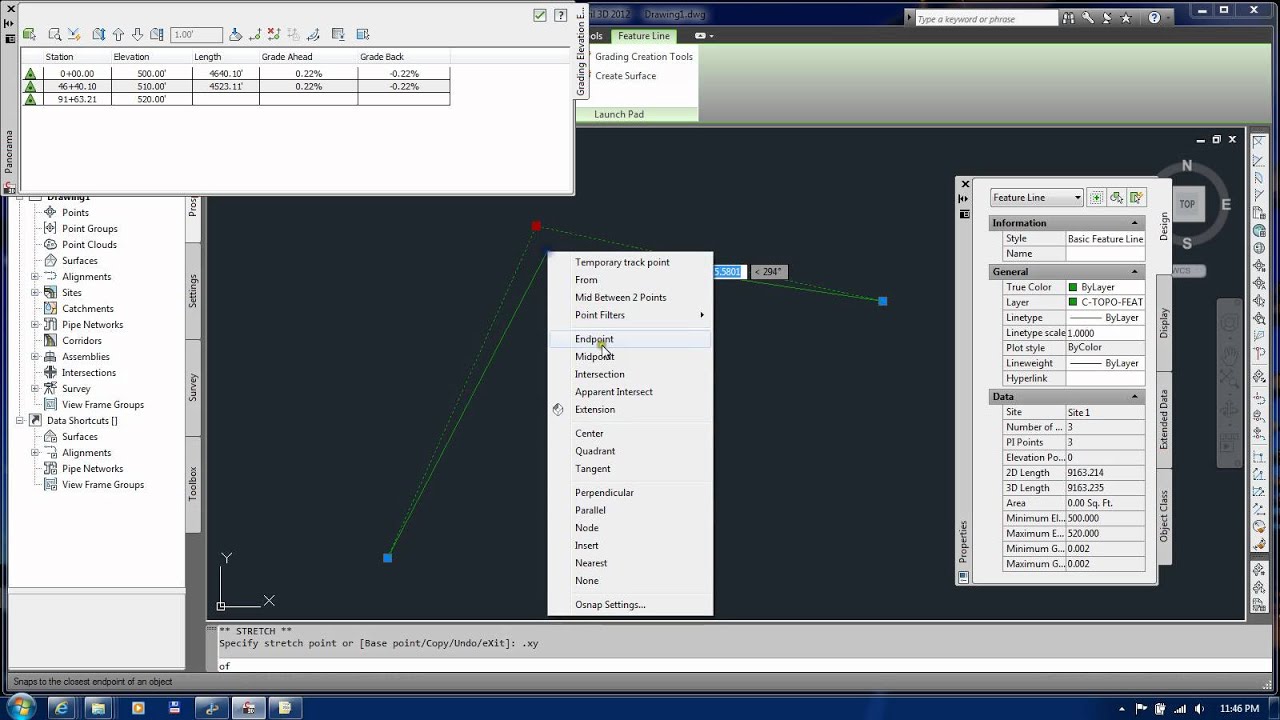This screenshot has width=1280, height=720.
Task: Click the wrench/key icon next to search
Action: [x=1089, y=18]
